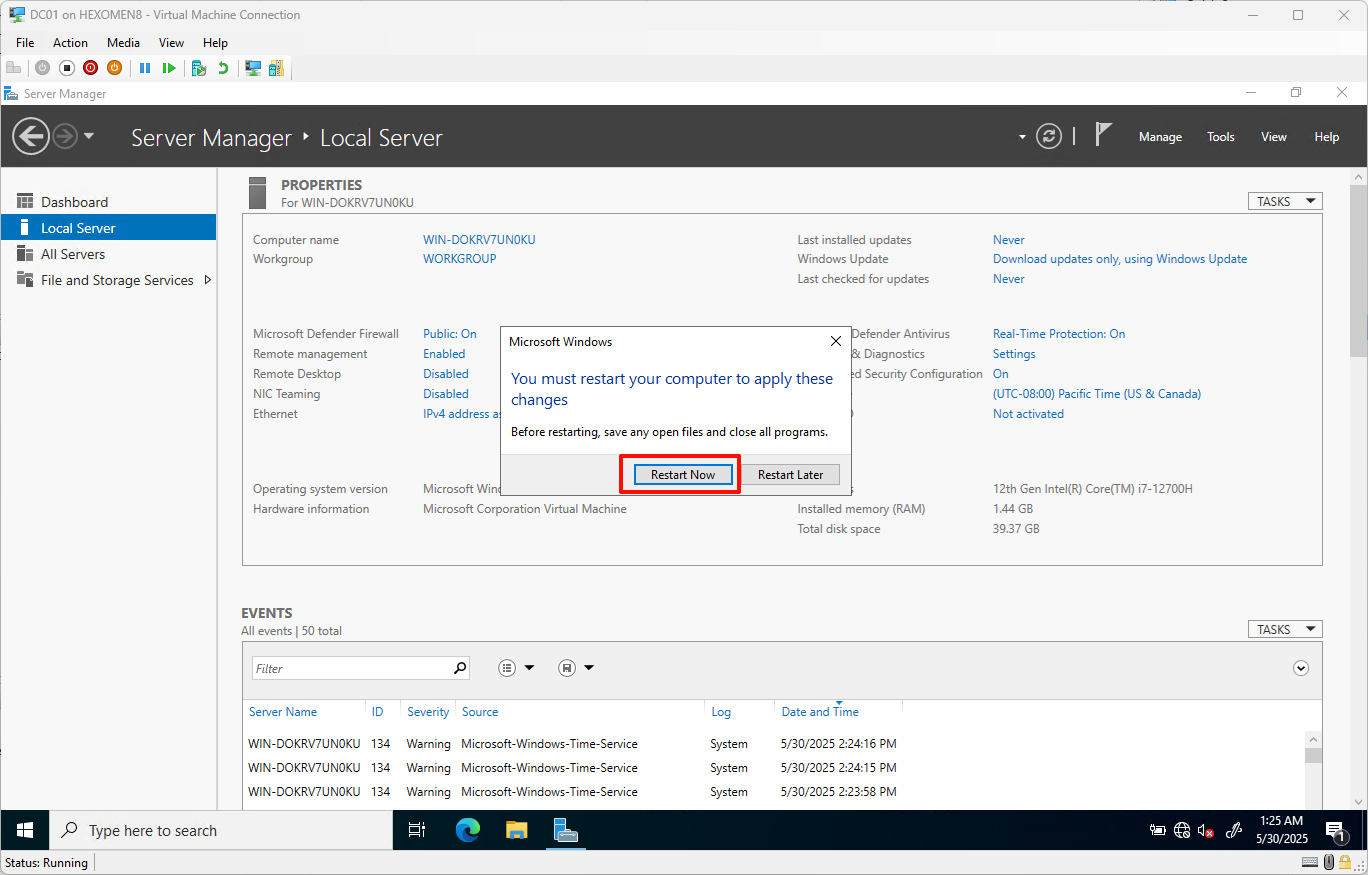
Task: Open Task View on the VM taskbar
Action: [417, 830]
